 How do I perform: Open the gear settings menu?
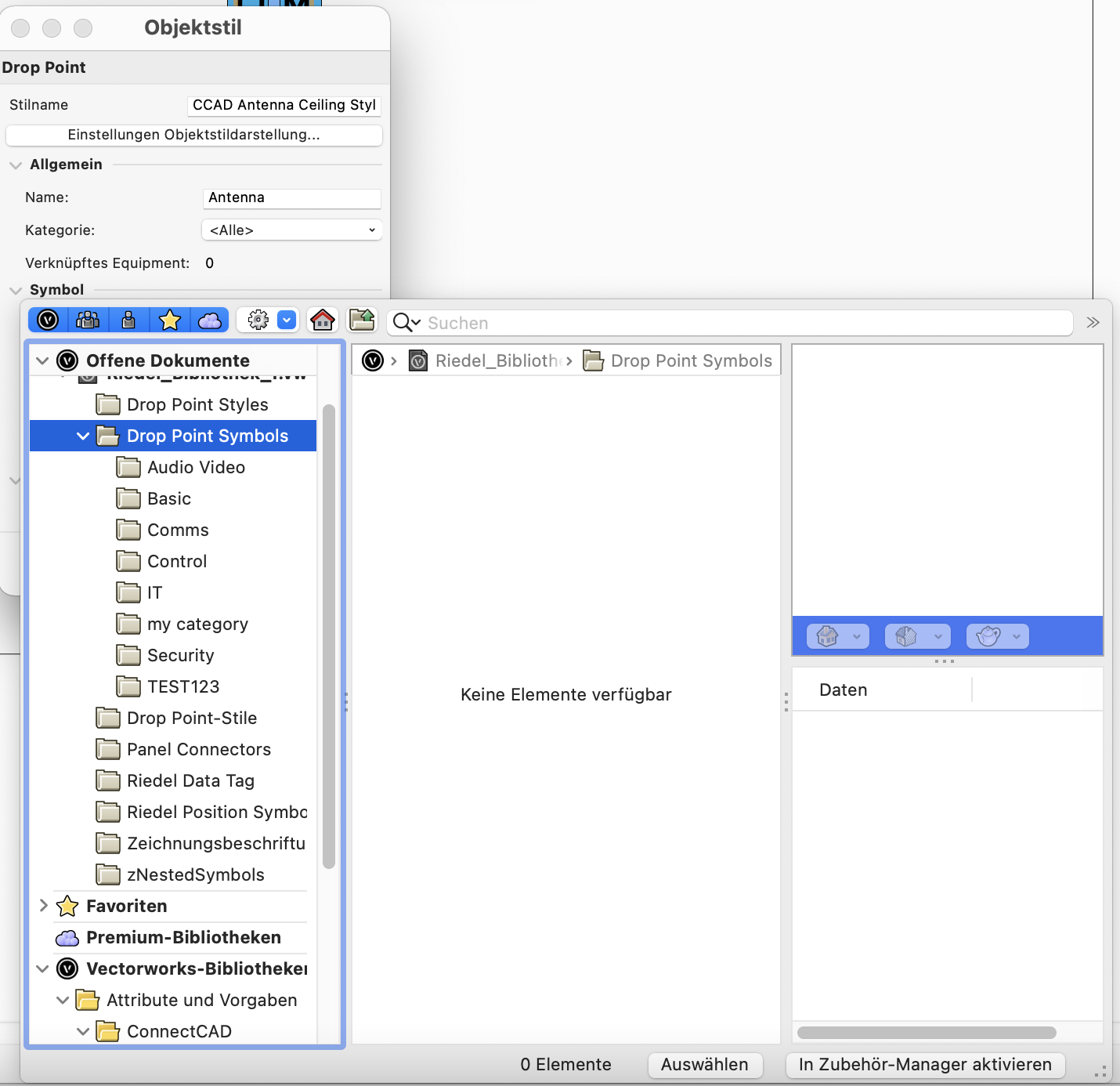coord(258,320)
